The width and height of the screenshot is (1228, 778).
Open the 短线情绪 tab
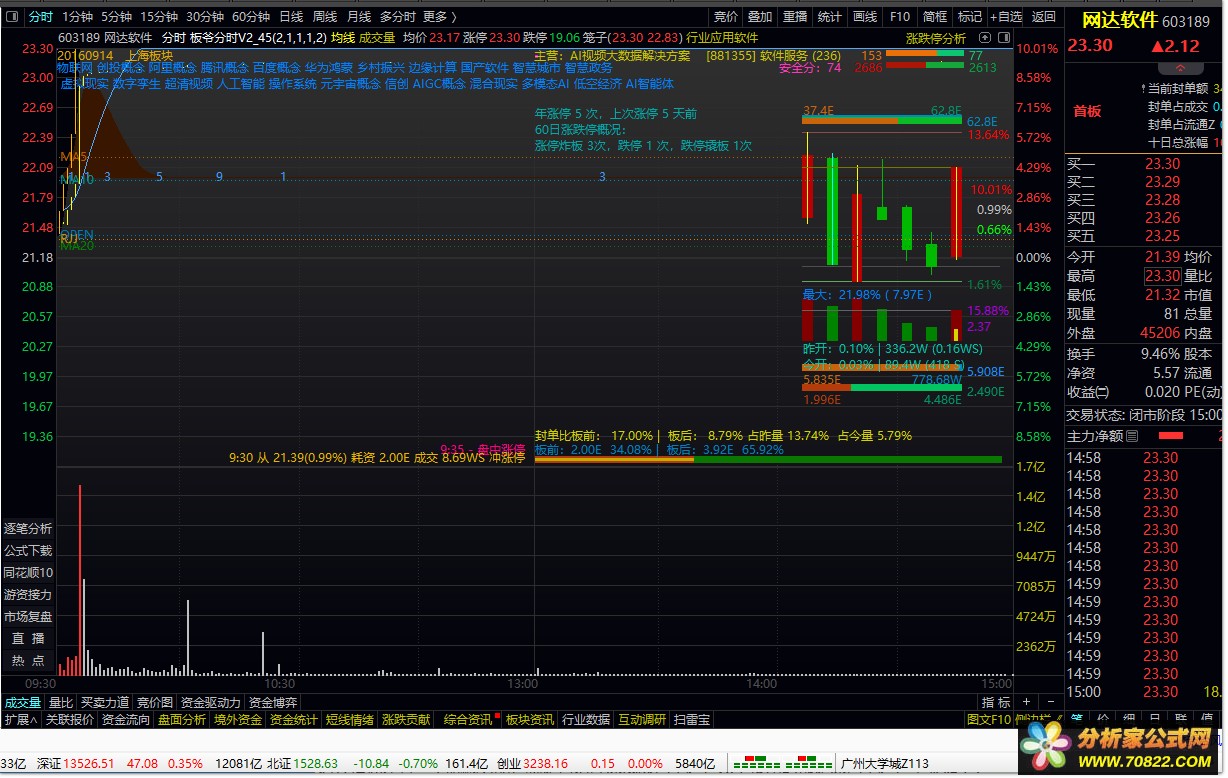(x=350, y=719)
